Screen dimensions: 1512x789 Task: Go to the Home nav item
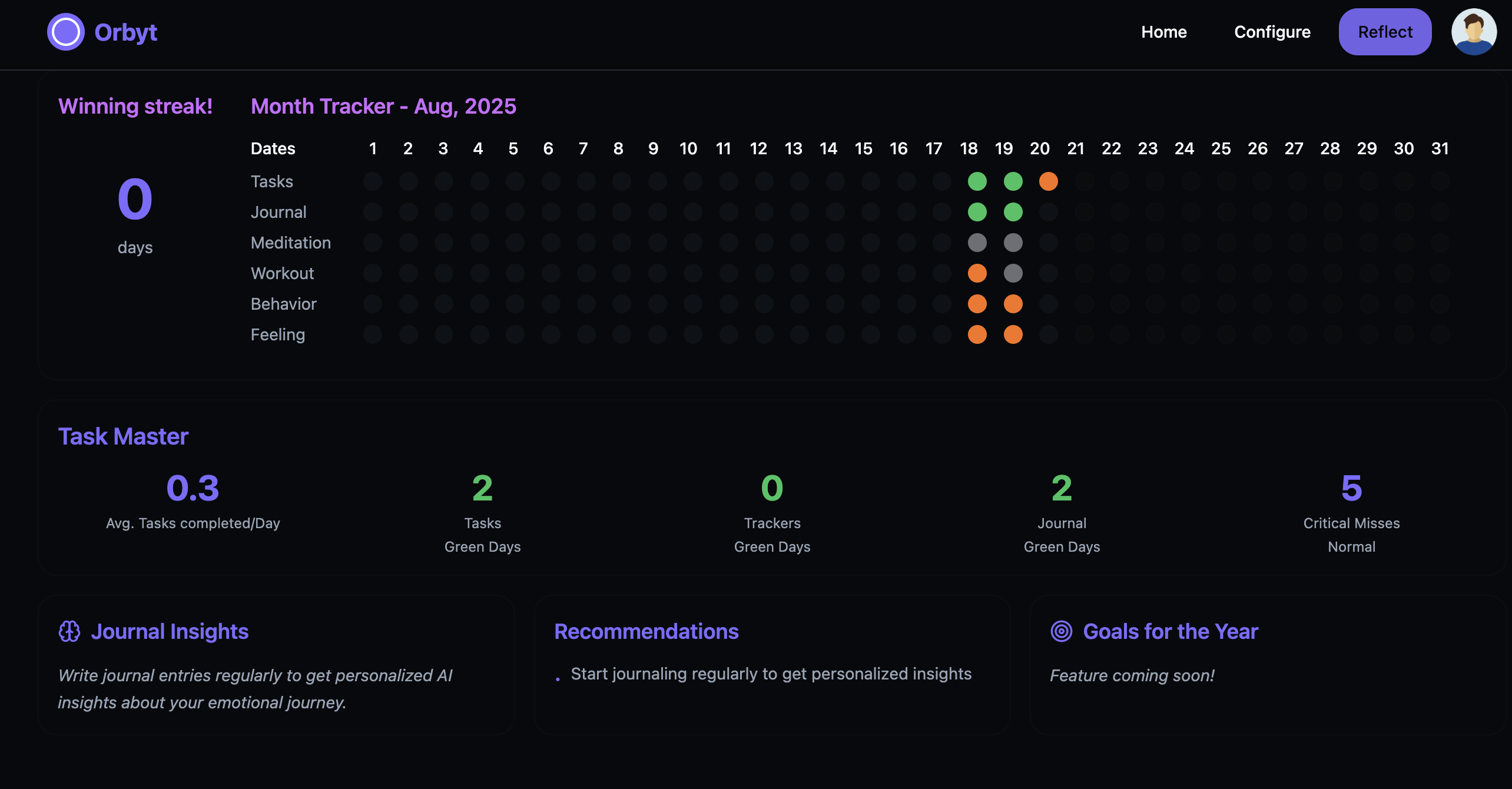point(1163,32)
